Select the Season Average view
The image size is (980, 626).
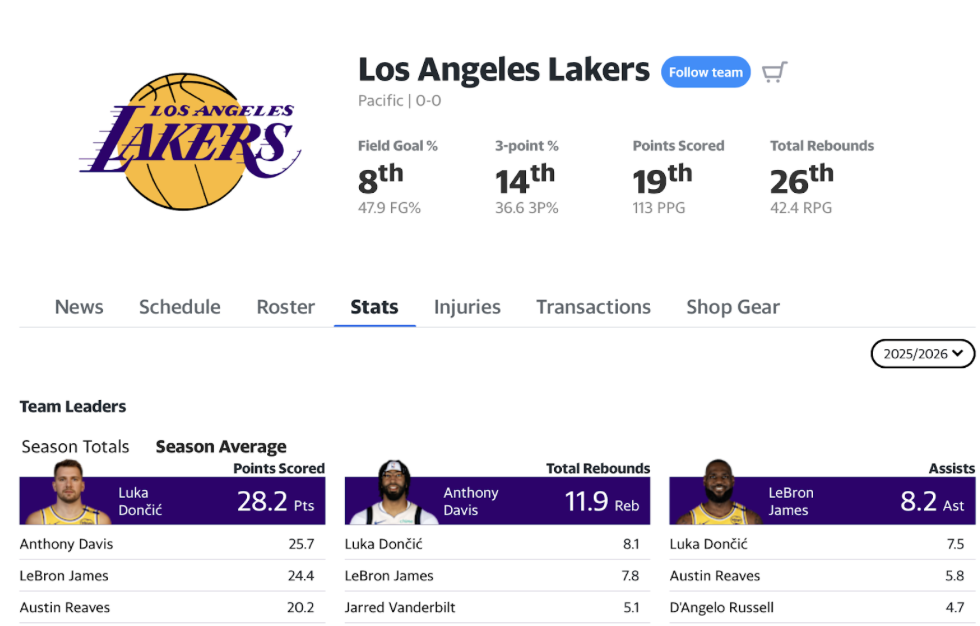[221, 447]
